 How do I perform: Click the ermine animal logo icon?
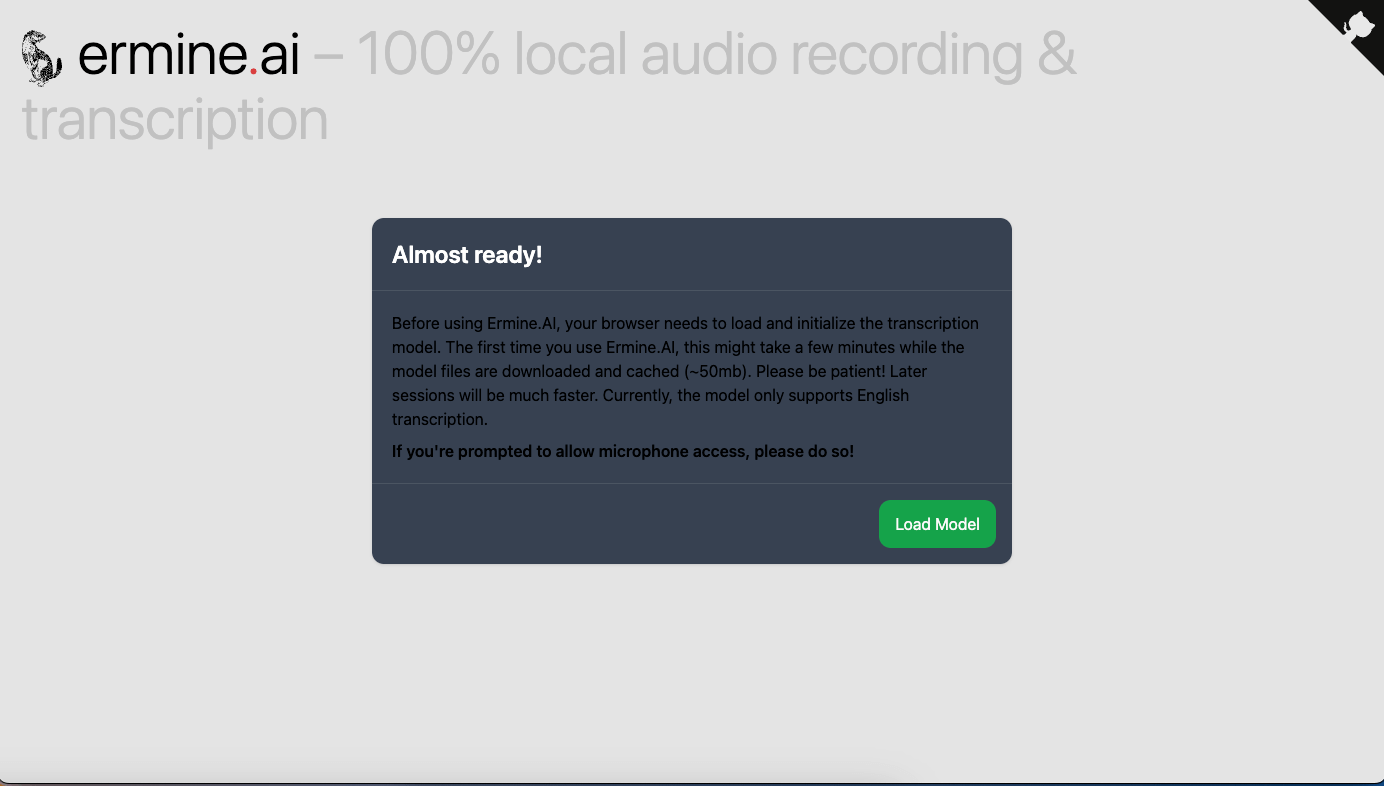click(43, 58)
